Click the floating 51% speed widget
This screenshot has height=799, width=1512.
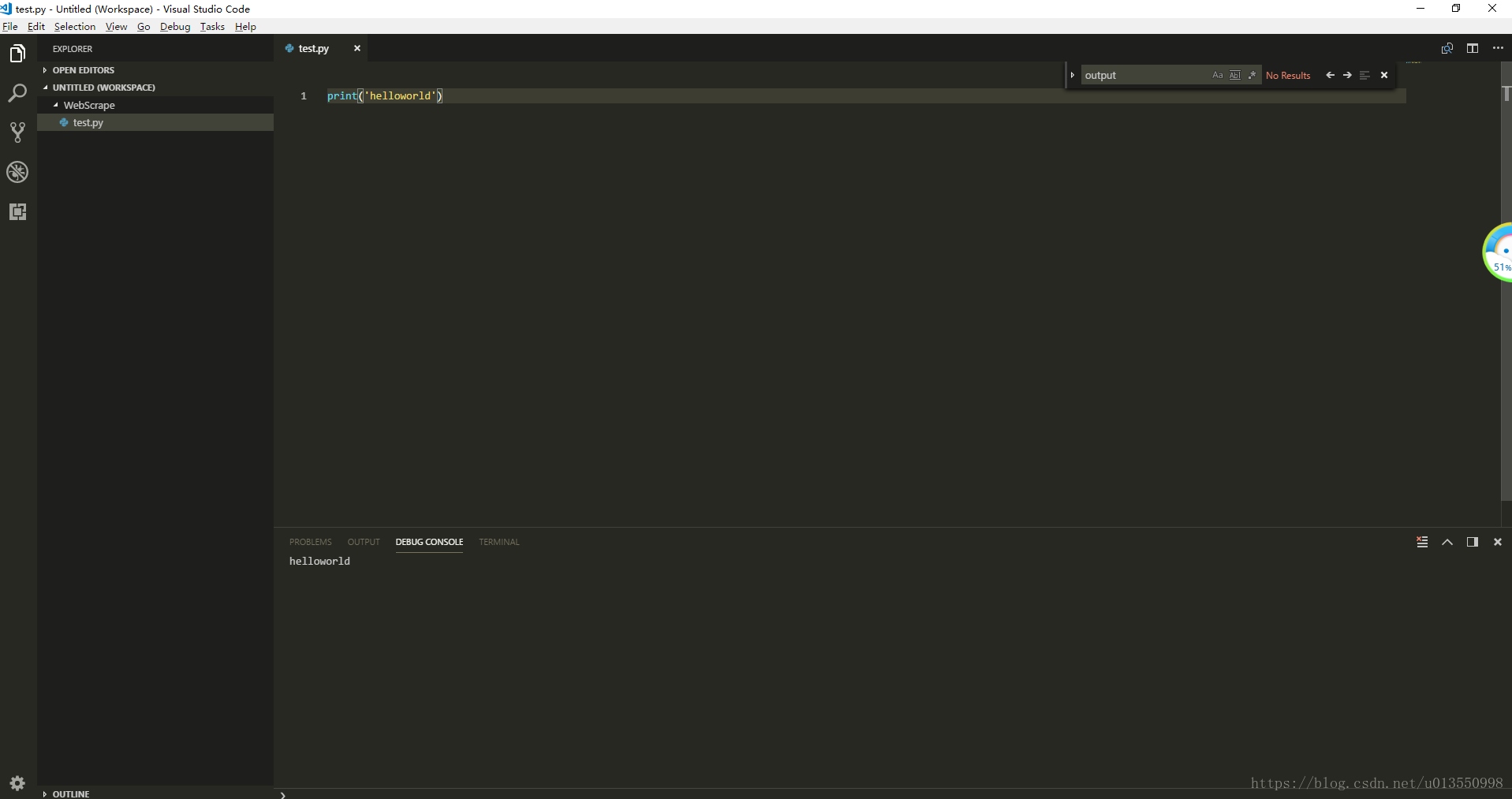coord(1498,252)
